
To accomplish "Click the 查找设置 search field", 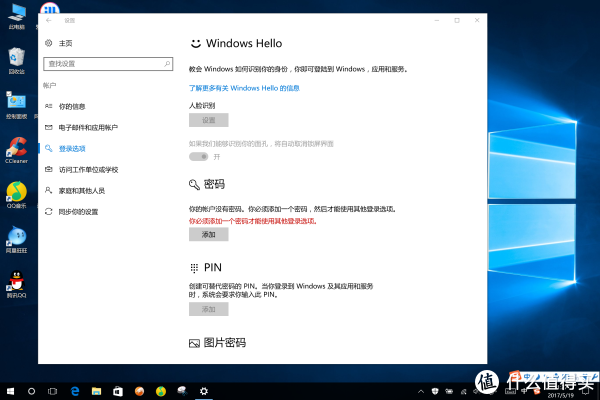I will pos(108,64).
